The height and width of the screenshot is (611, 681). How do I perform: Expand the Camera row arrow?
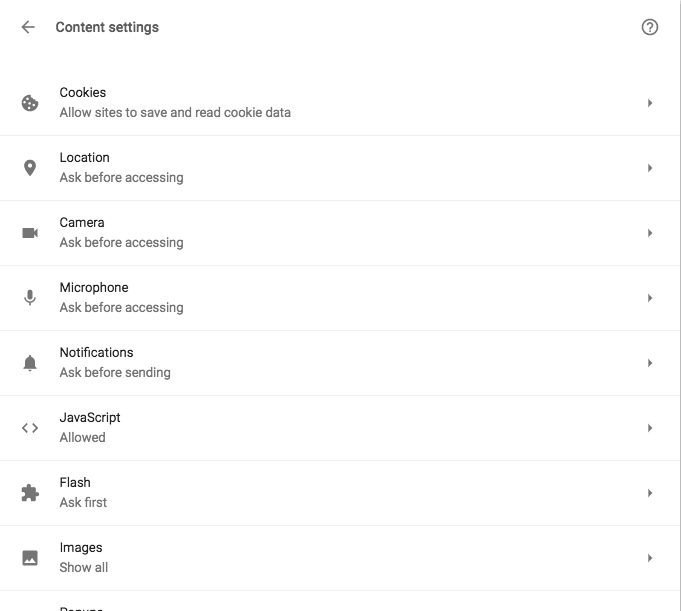pos(650,233)
